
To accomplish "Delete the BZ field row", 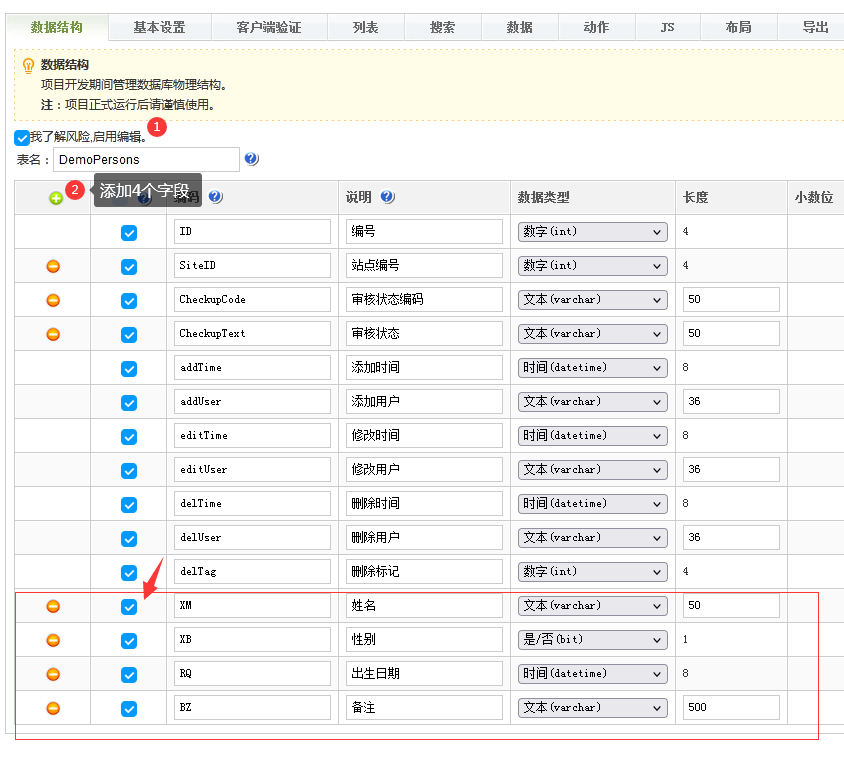I will coord(54,708).
